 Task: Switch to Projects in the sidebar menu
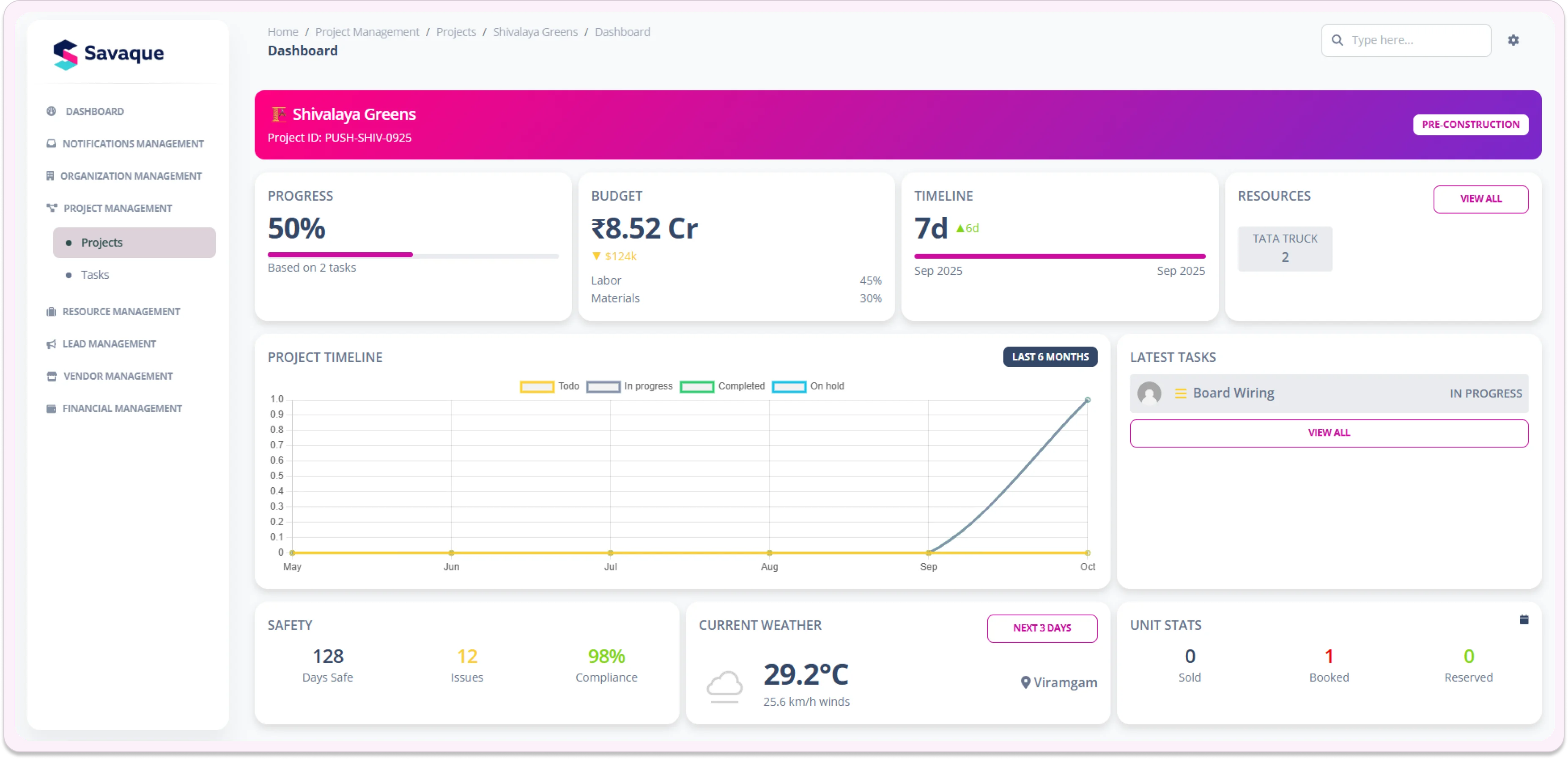pyautogui.click(x=101, y=242)
